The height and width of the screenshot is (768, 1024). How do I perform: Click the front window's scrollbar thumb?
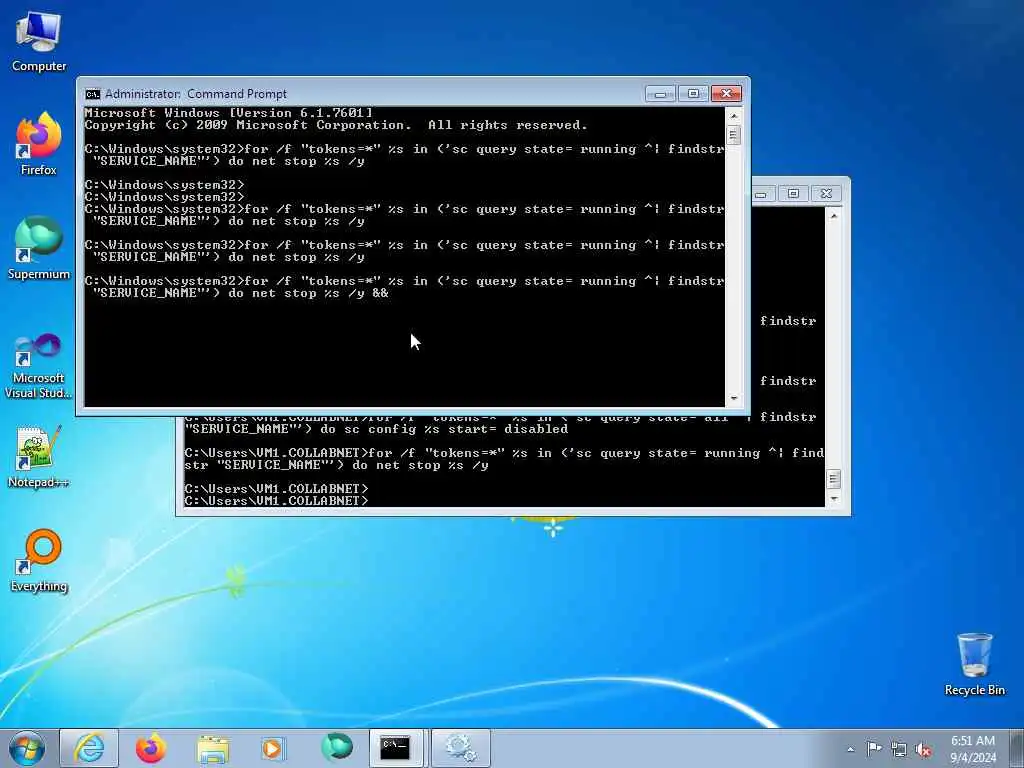(733, 135)
